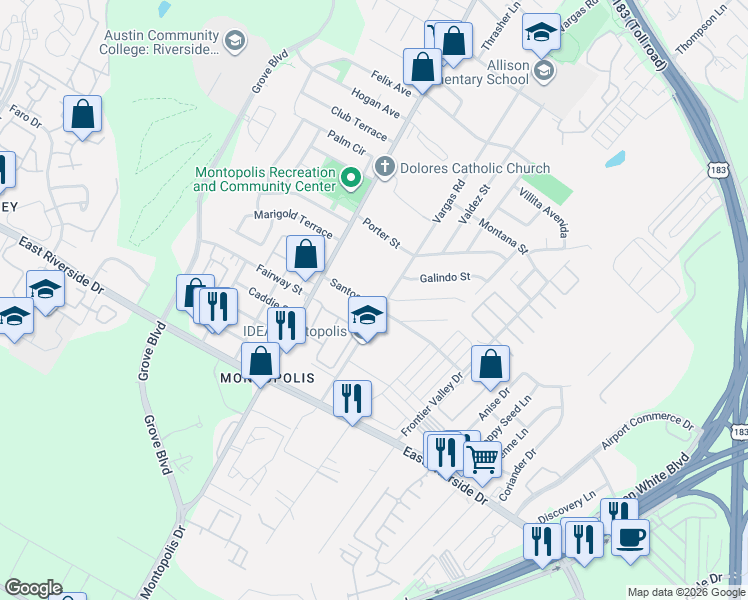Click the Villita Avenida label

click(544, 213)
